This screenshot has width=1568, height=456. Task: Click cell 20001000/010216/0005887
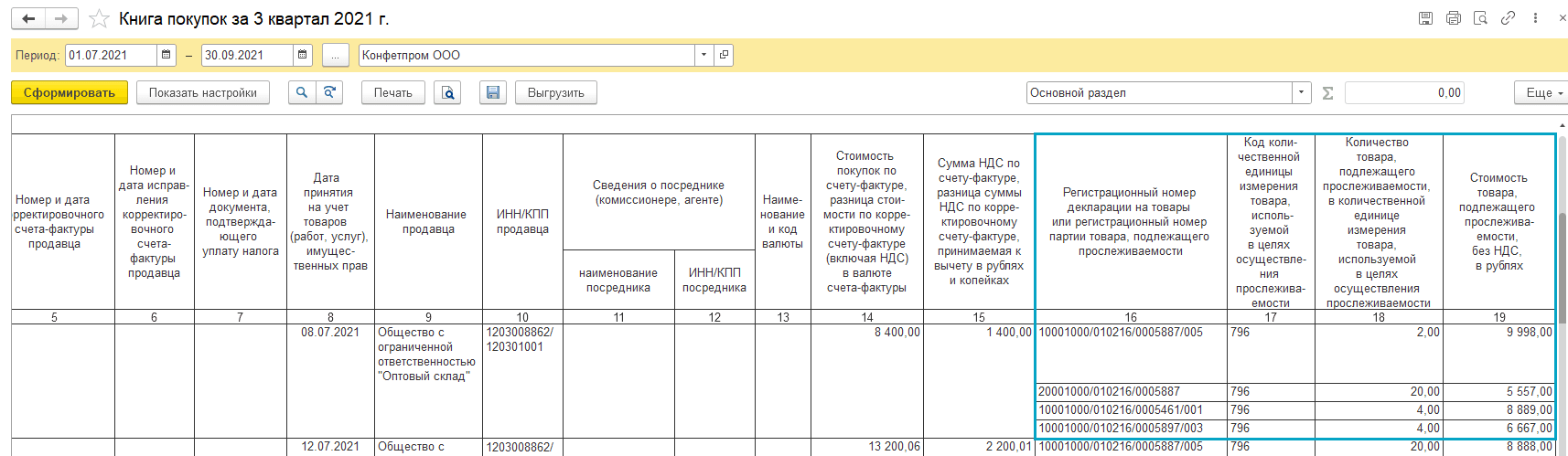coord(1131,392)
